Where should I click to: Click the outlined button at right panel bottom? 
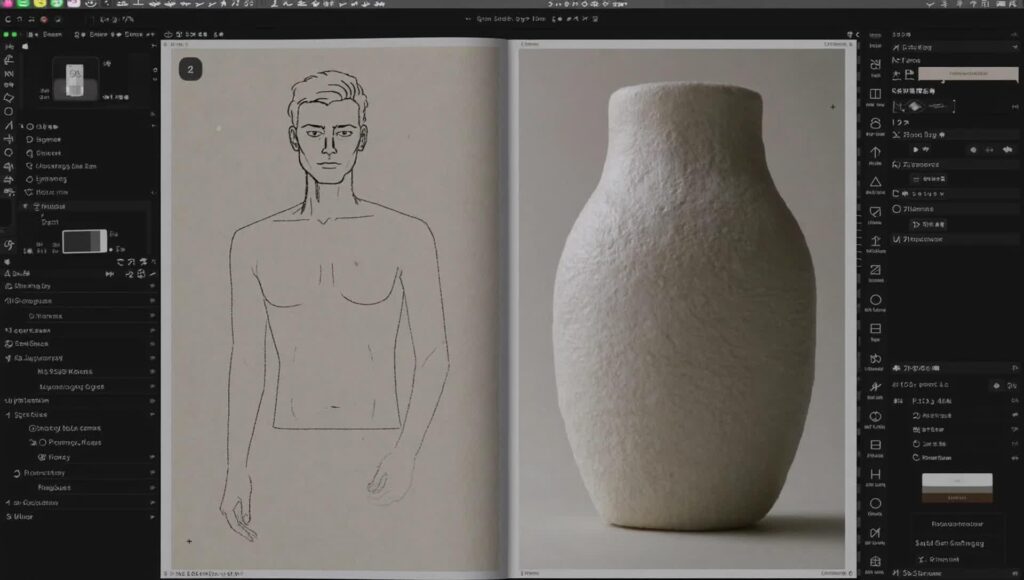[956, 523]
